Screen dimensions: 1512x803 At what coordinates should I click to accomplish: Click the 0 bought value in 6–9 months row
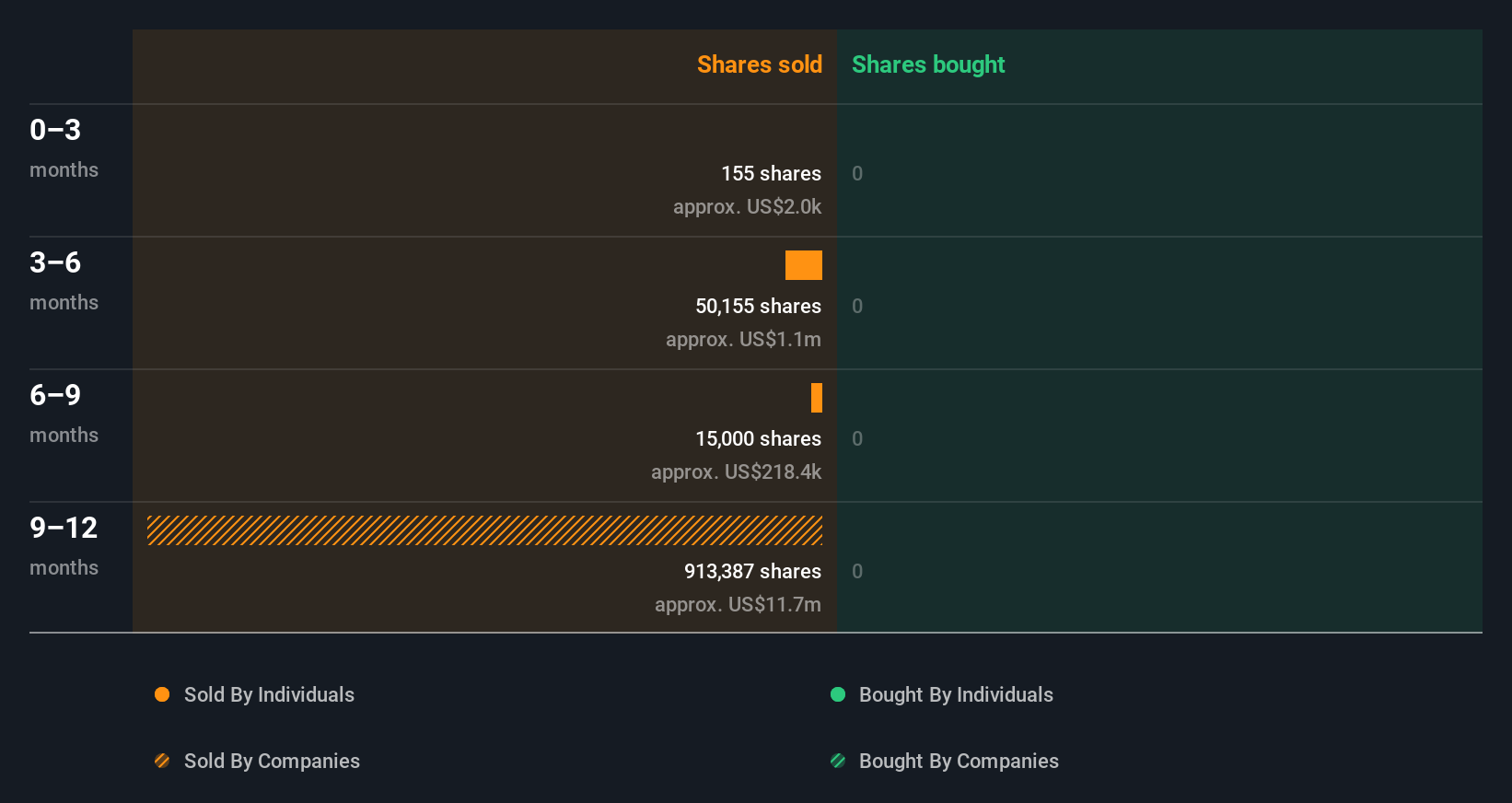pyautogui.click(x=857, y=438)
